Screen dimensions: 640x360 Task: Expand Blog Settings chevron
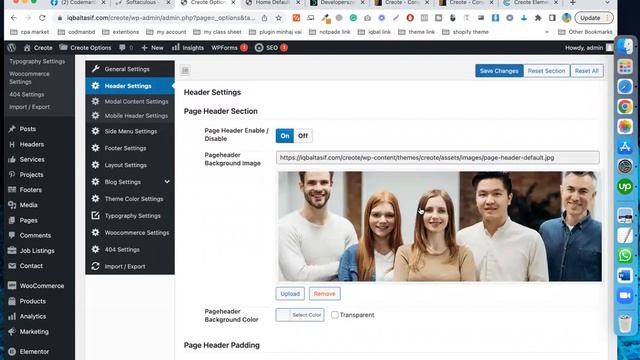point(167,182)
